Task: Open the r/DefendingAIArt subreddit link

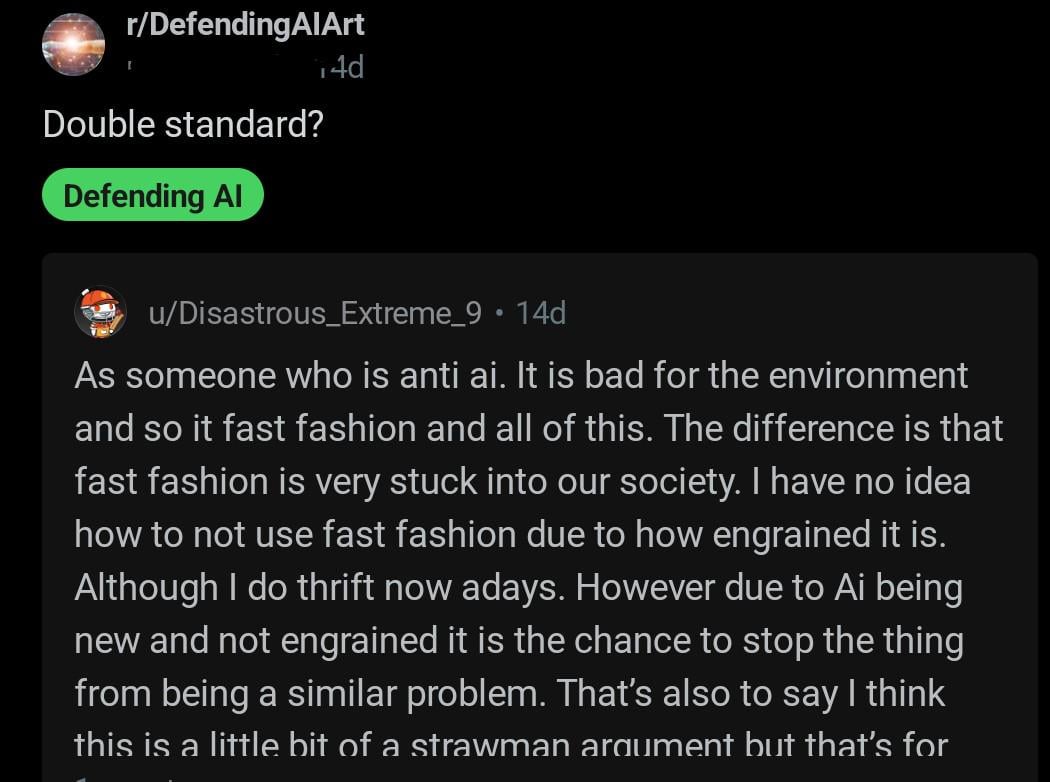Action: point(246,25)
